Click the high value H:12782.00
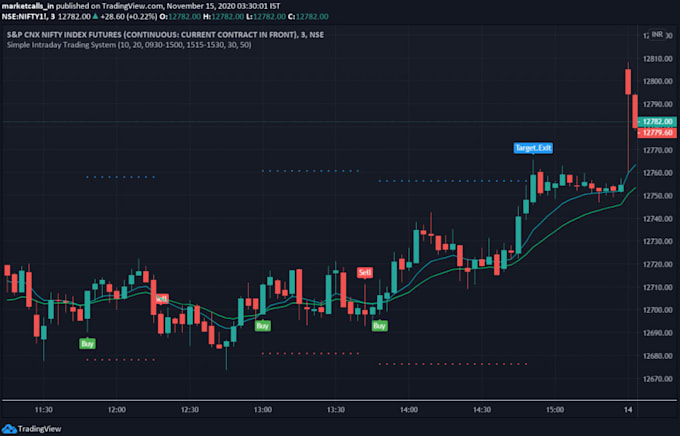The height and width of the screenshot is (436, 680). (223, 16)
